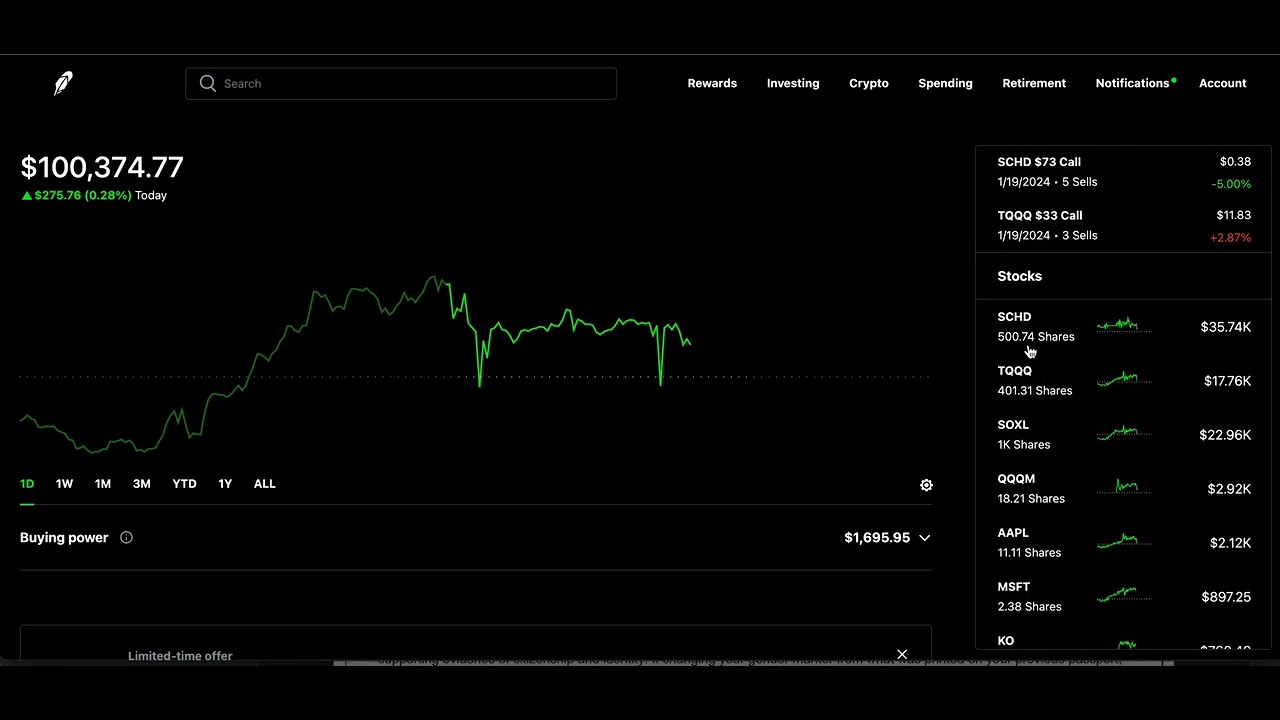The image size is (1280, 720).
Task: Select the 1D chart range
Action: point(27,484)
